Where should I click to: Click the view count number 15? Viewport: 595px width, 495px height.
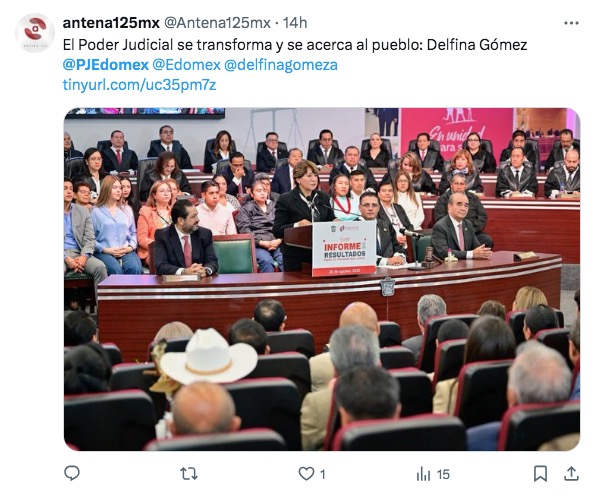[x=443, y=474]
